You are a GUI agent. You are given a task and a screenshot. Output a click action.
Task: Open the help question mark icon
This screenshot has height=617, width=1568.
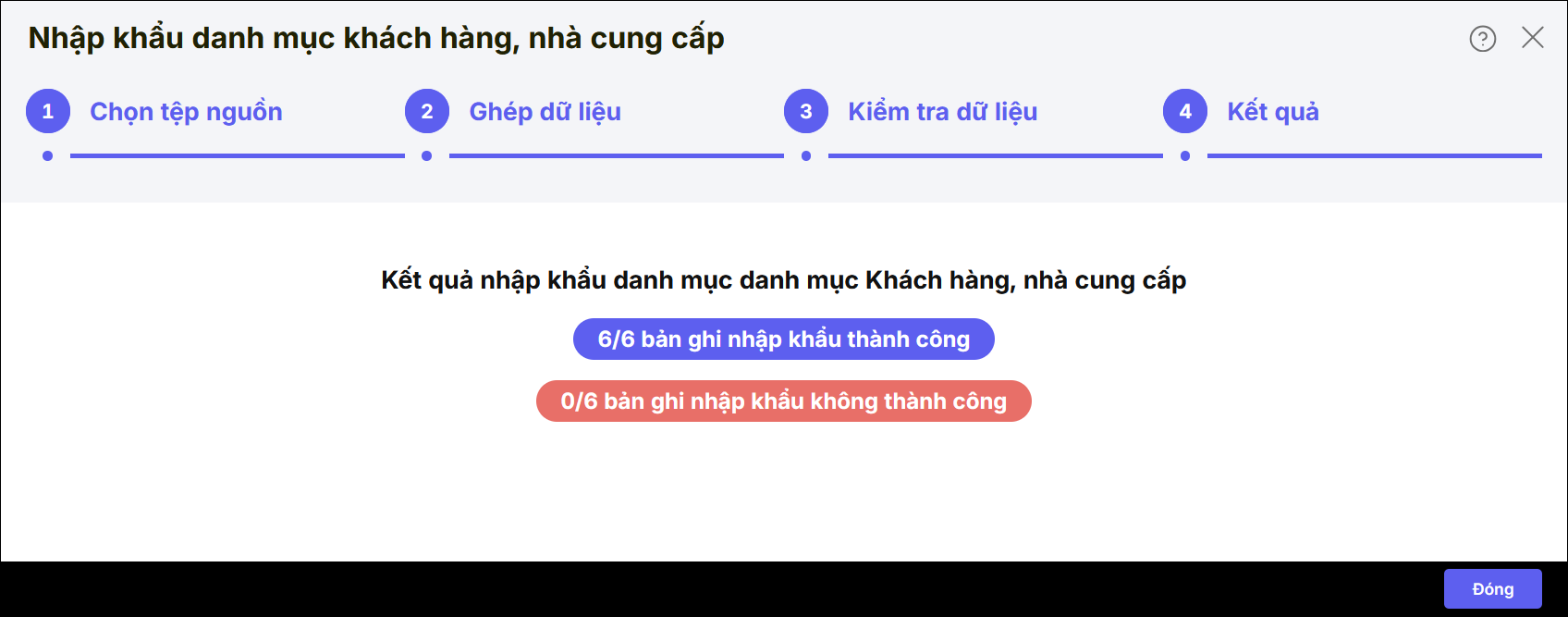coord(1482,39)
